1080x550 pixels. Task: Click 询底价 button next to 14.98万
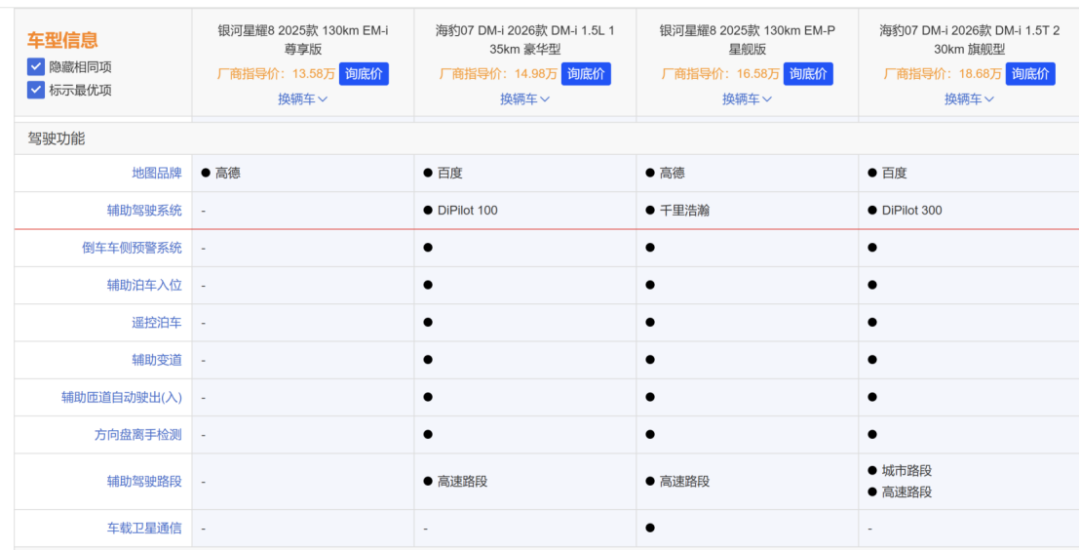click(586, 74)
